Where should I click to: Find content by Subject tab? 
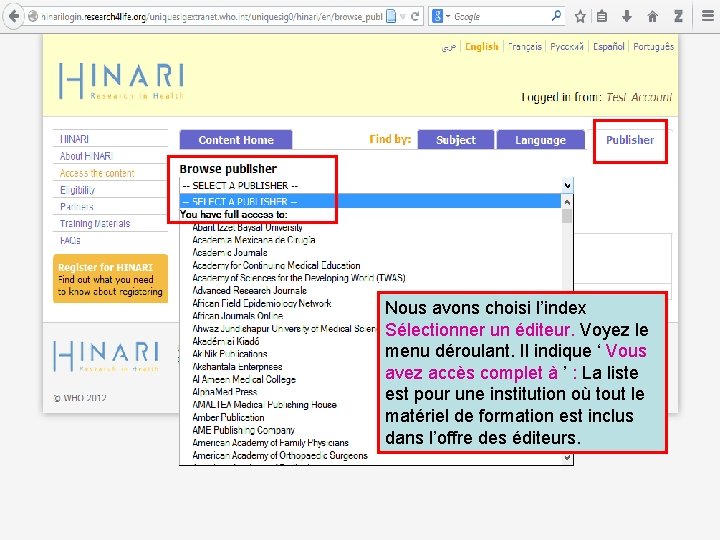tap(456, 140)
